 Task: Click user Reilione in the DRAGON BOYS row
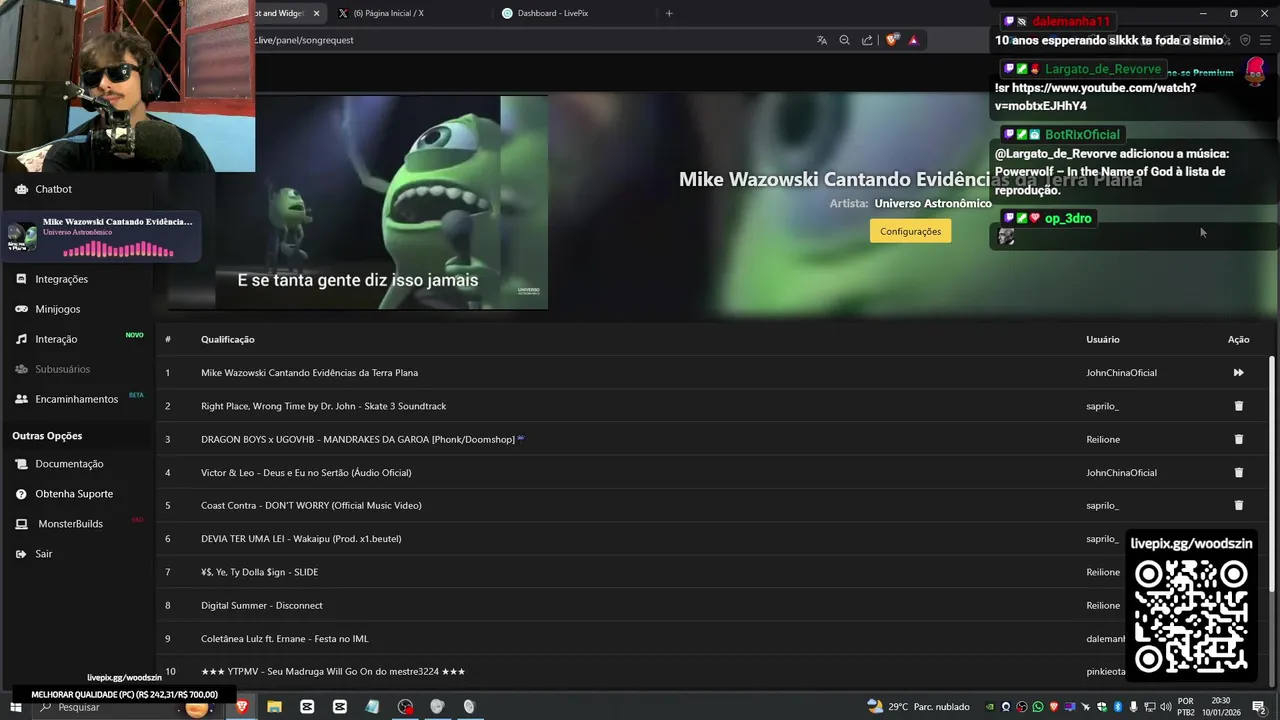(x=1103, y=439)
